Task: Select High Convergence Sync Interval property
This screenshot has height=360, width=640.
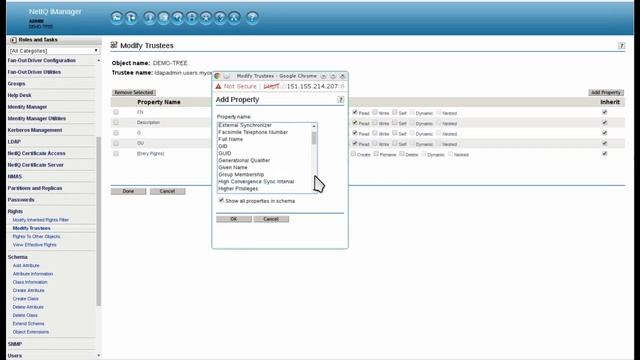Action: [x=256, y=182]
